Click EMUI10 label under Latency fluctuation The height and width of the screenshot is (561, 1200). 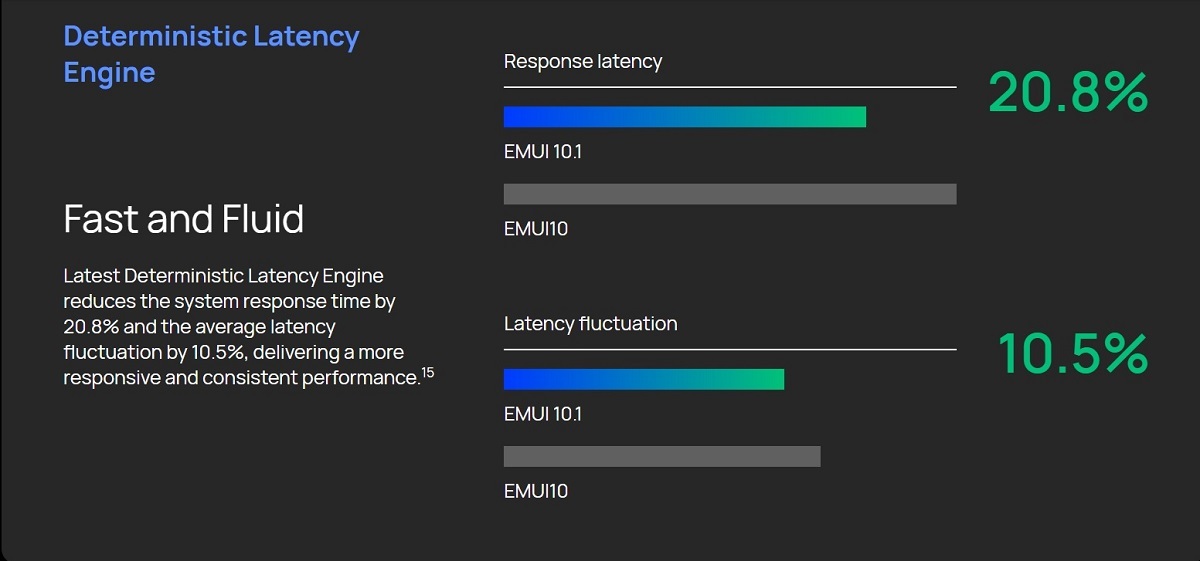(x=536, y=491)
